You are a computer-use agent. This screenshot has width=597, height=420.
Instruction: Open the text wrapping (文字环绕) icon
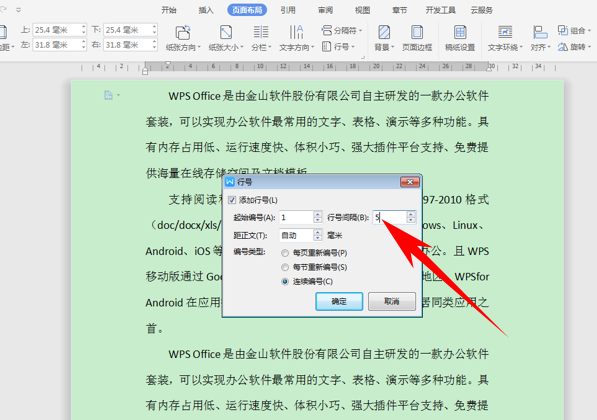505,33
